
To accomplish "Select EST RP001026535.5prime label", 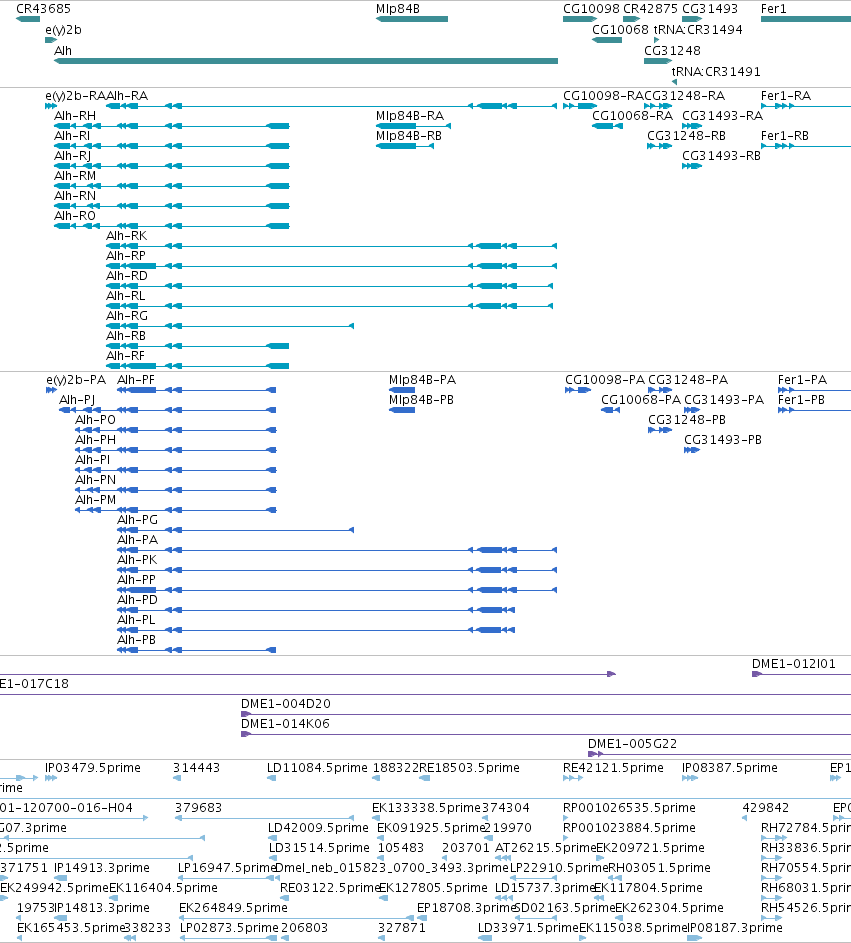I will [x=630, y=808].
